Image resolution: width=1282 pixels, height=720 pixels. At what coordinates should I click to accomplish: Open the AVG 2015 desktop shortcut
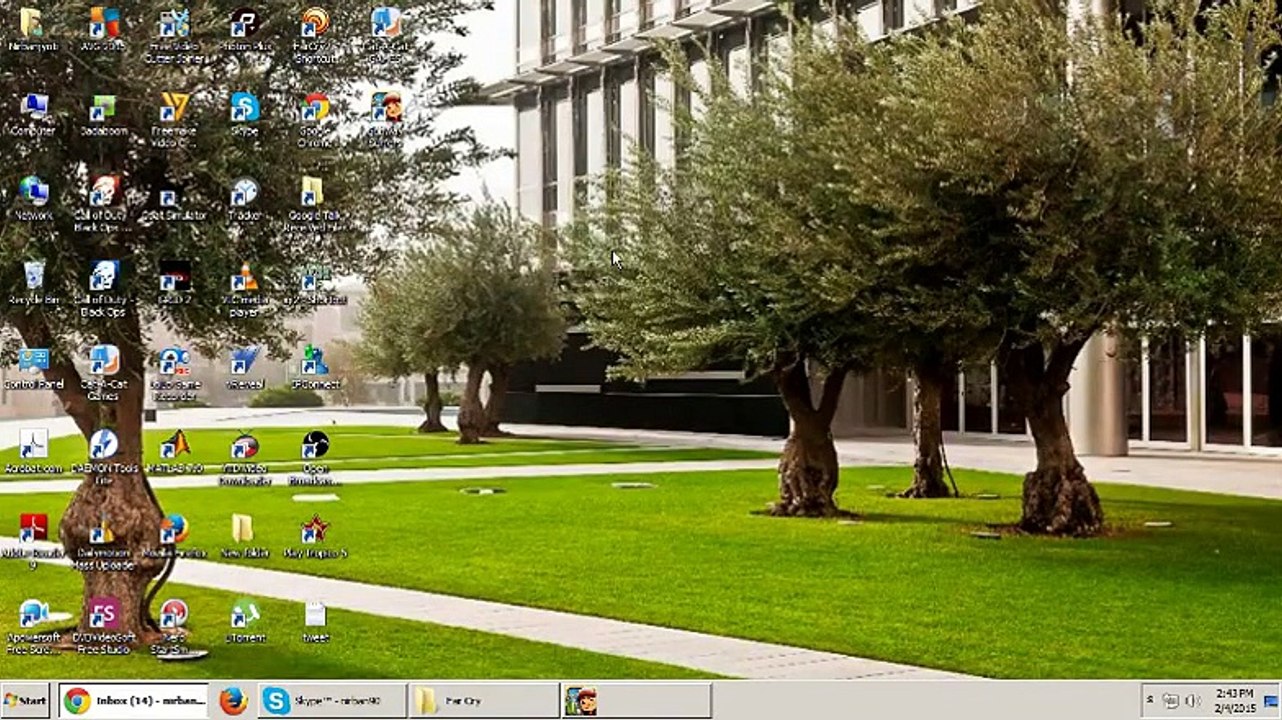point(103,29)
